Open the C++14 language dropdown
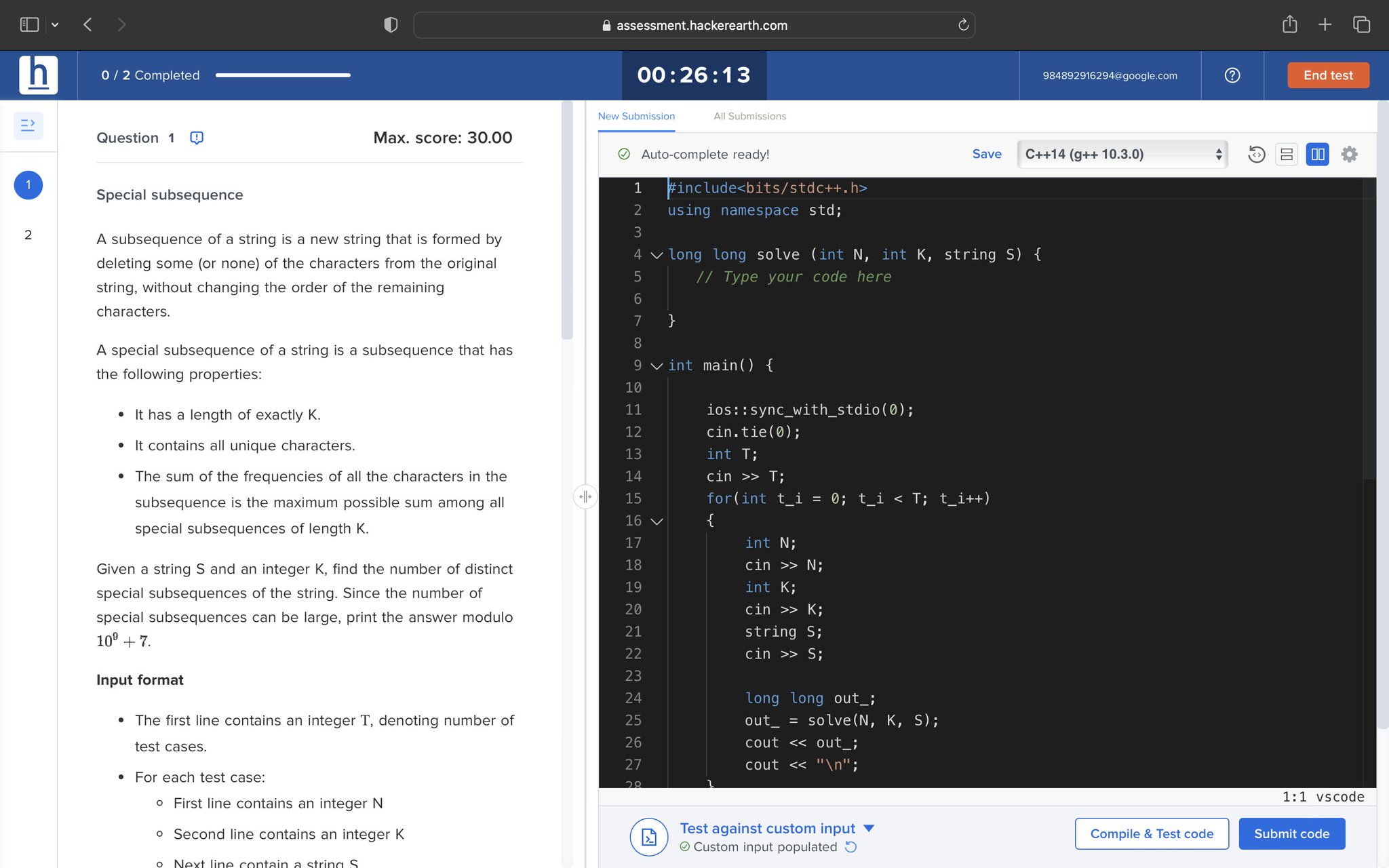Image resolution: width=1389 pixels, height=868 pixels. point(1122,154)
